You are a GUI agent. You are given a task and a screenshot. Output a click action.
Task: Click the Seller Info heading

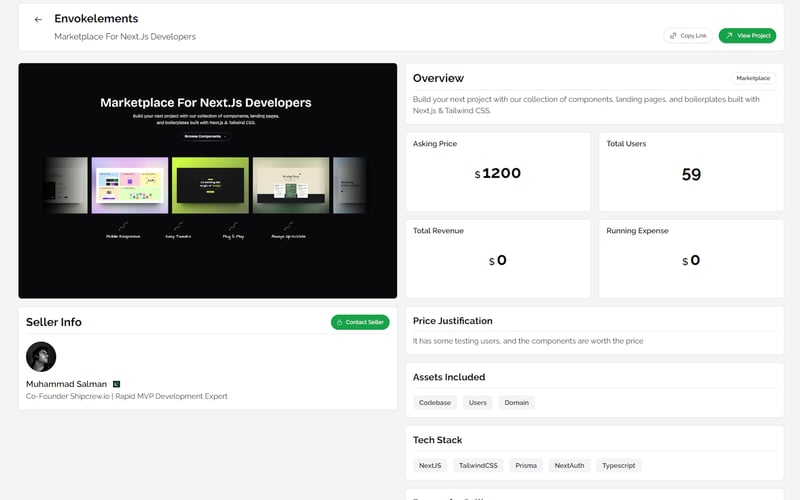coord(54,322)
